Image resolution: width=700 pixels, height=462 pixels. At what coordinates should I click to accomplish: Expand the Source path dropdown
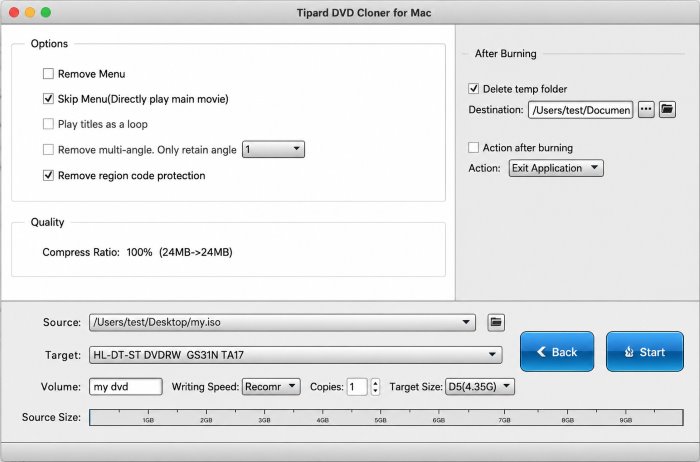(x=282, y=322)
